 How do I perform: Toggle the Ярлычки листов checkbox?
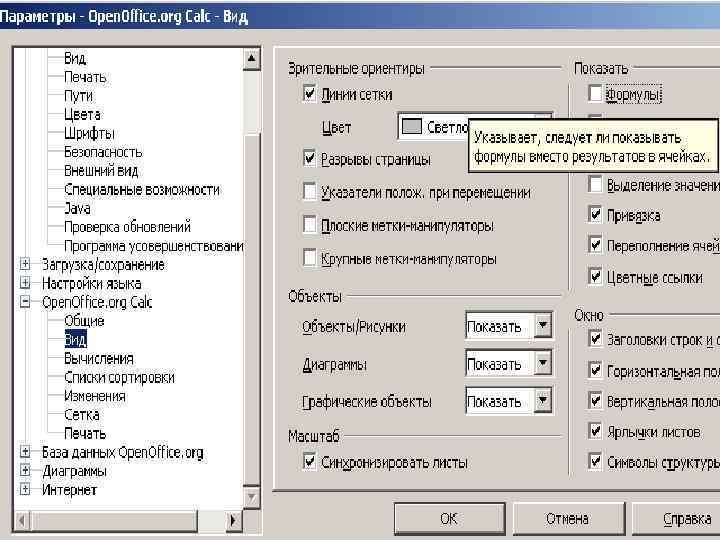[595, 431]
